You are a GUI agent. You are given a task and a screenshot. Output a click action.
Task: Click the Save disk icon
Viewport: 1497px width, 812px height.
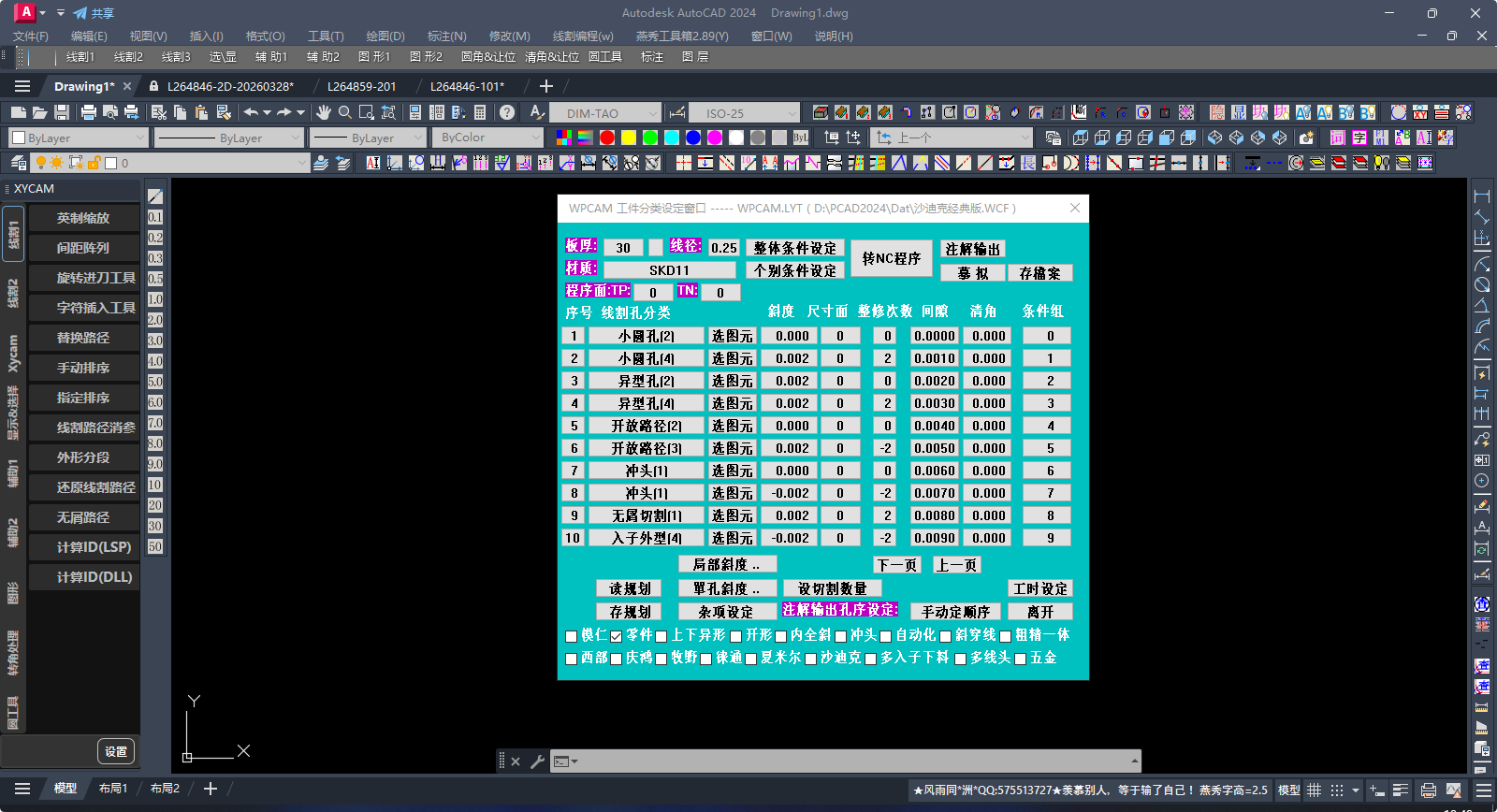point(62,112)
